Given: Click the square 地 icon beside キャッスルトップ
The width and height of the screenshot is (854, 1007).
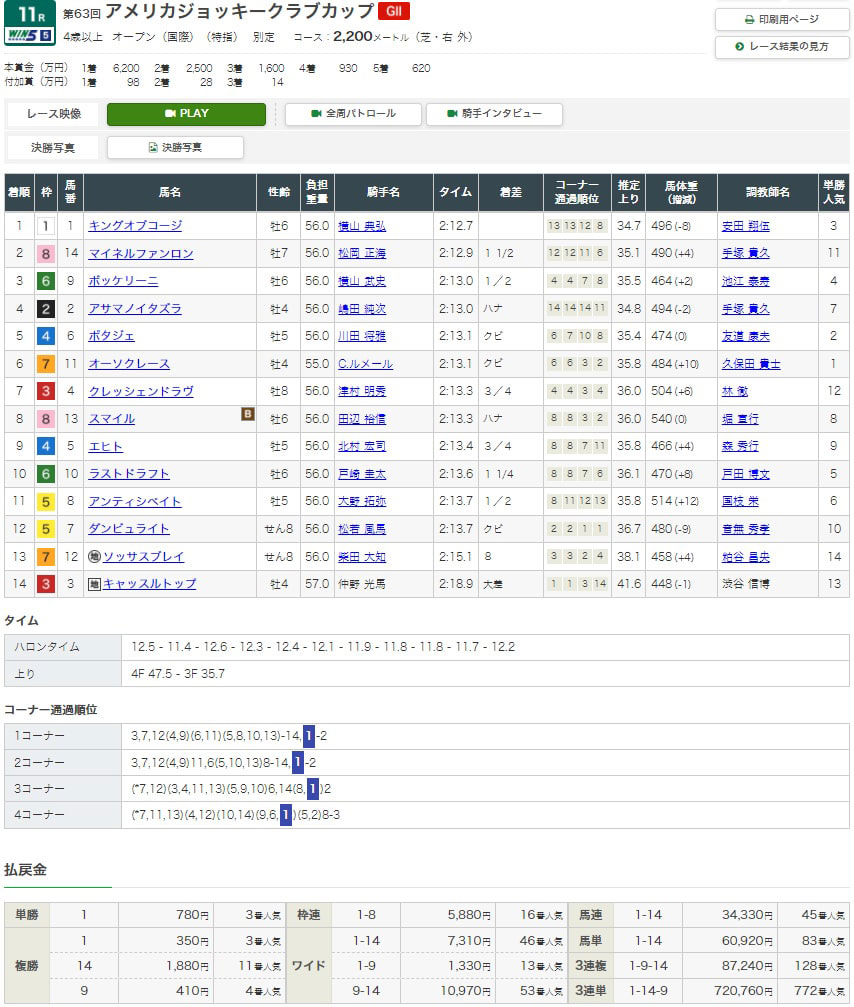Looking at the screenshot, I should (94, 584).
